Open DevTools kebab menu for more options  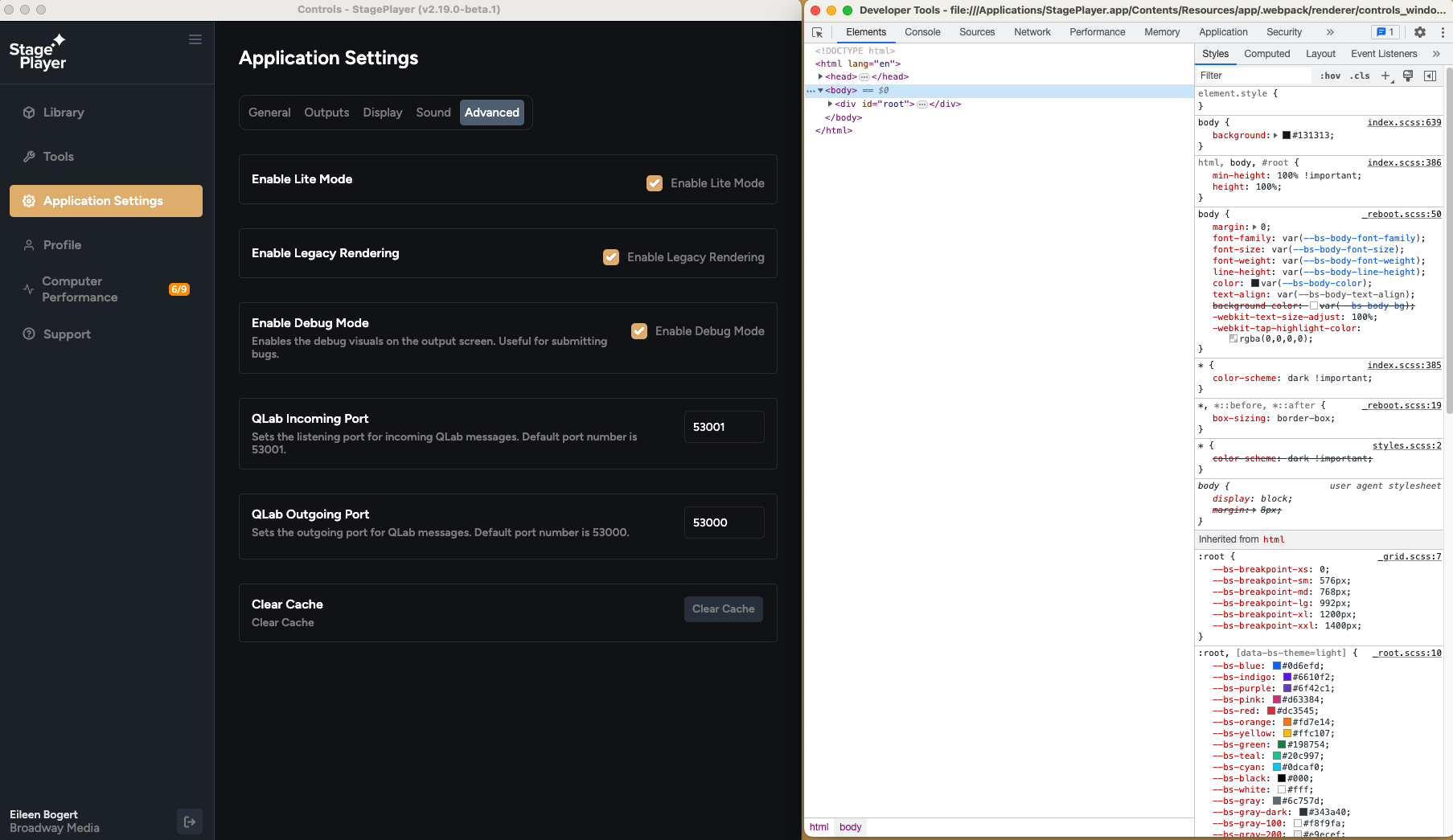pyautogui.click(x=1443, y=32)
